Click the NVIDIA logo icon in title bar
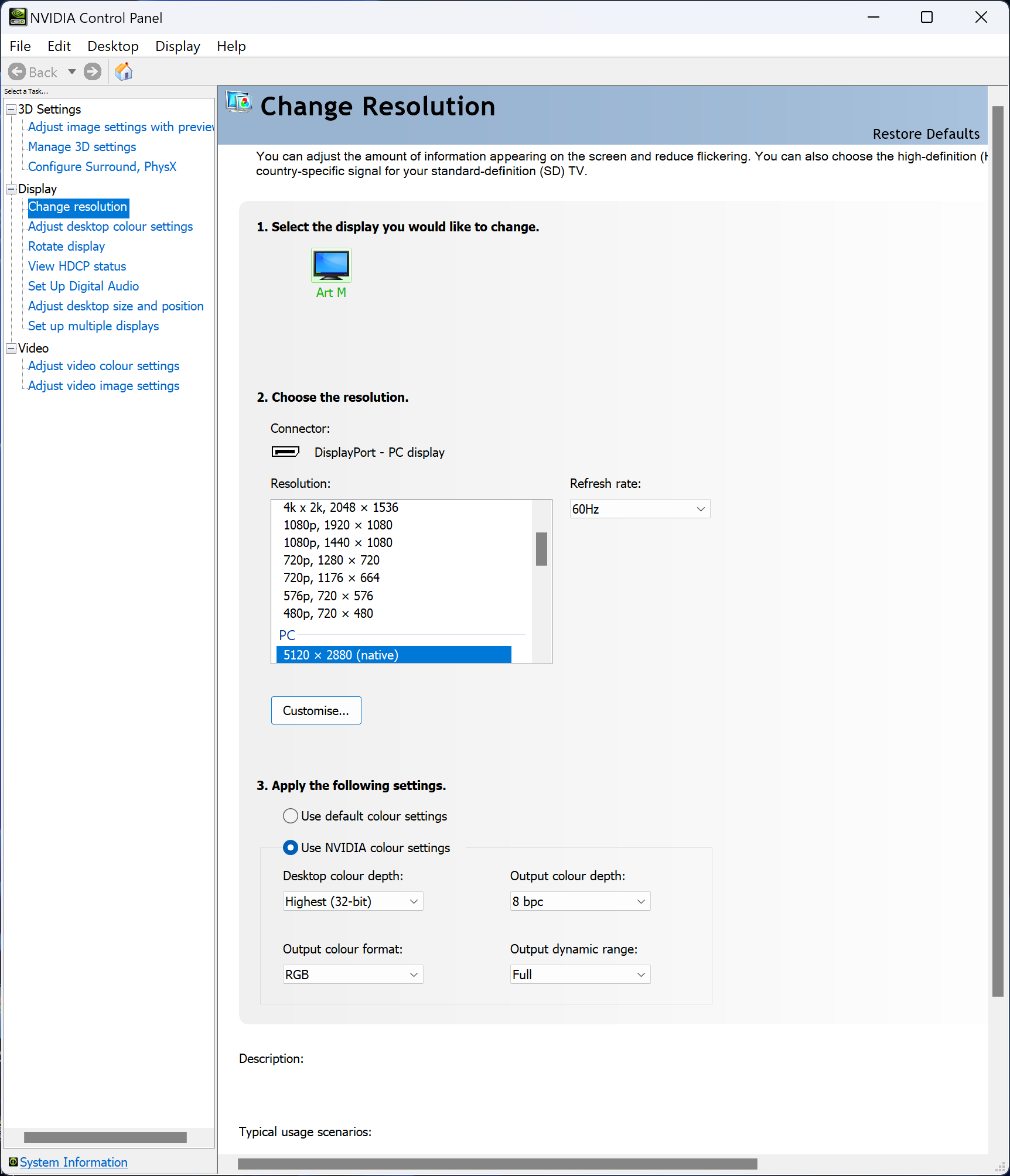Image resolution: width=1010 pixels, height=1176 pixels. [x=18, y=18]
